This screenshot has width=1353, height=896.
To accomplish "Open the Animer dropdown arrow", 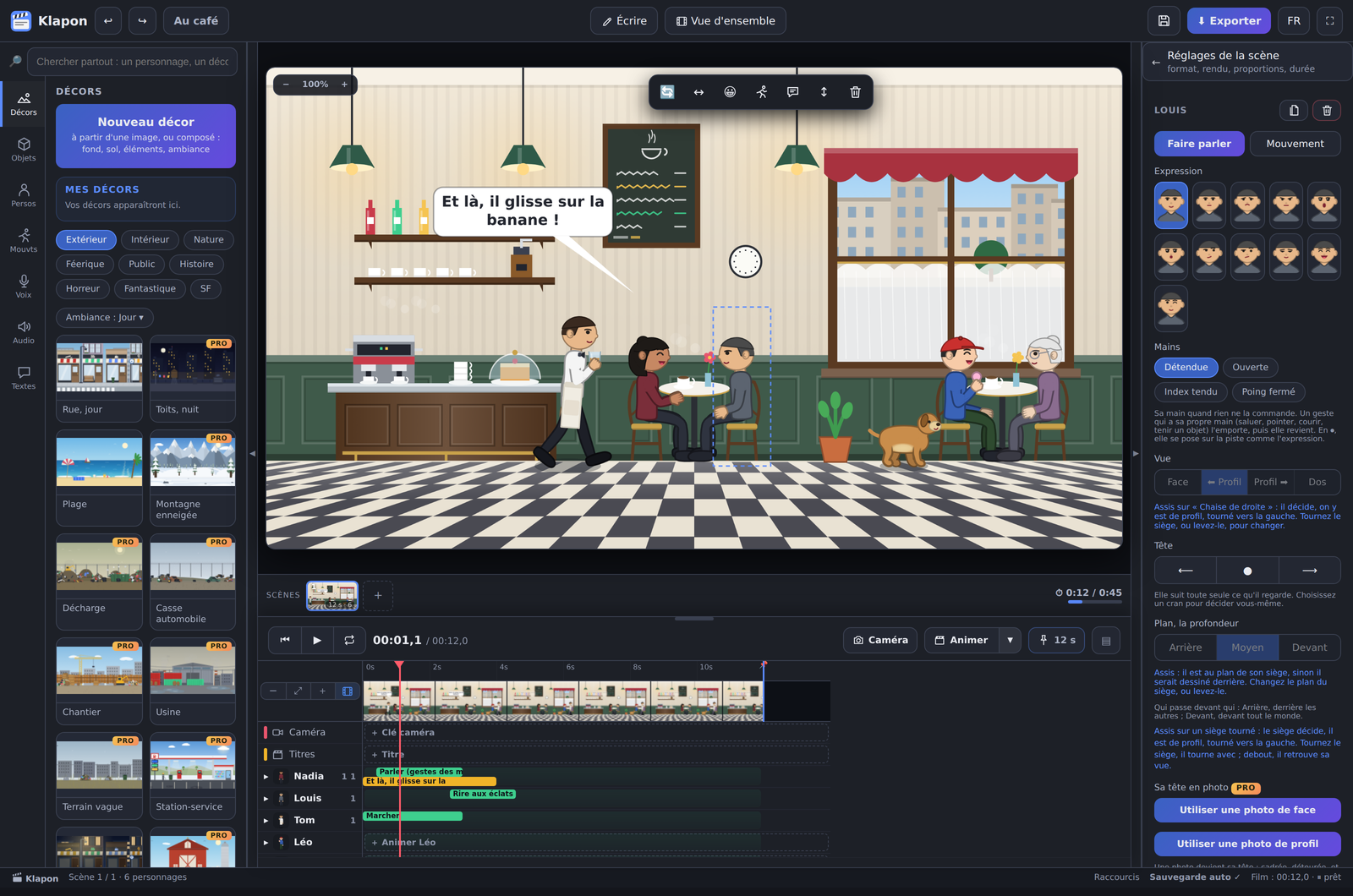I will point(1010,640).
